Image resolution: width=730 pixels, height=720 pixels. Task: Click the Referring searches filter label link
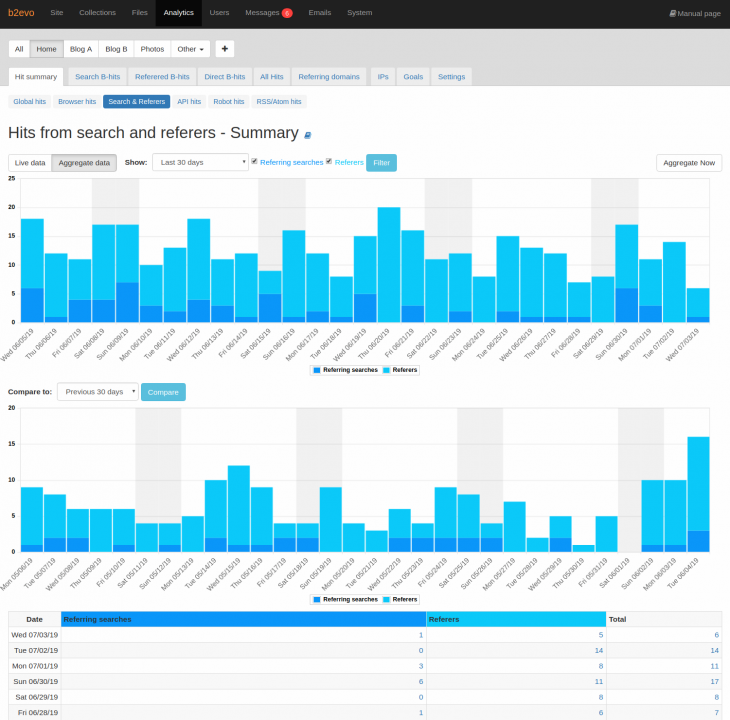click(291, 162)
